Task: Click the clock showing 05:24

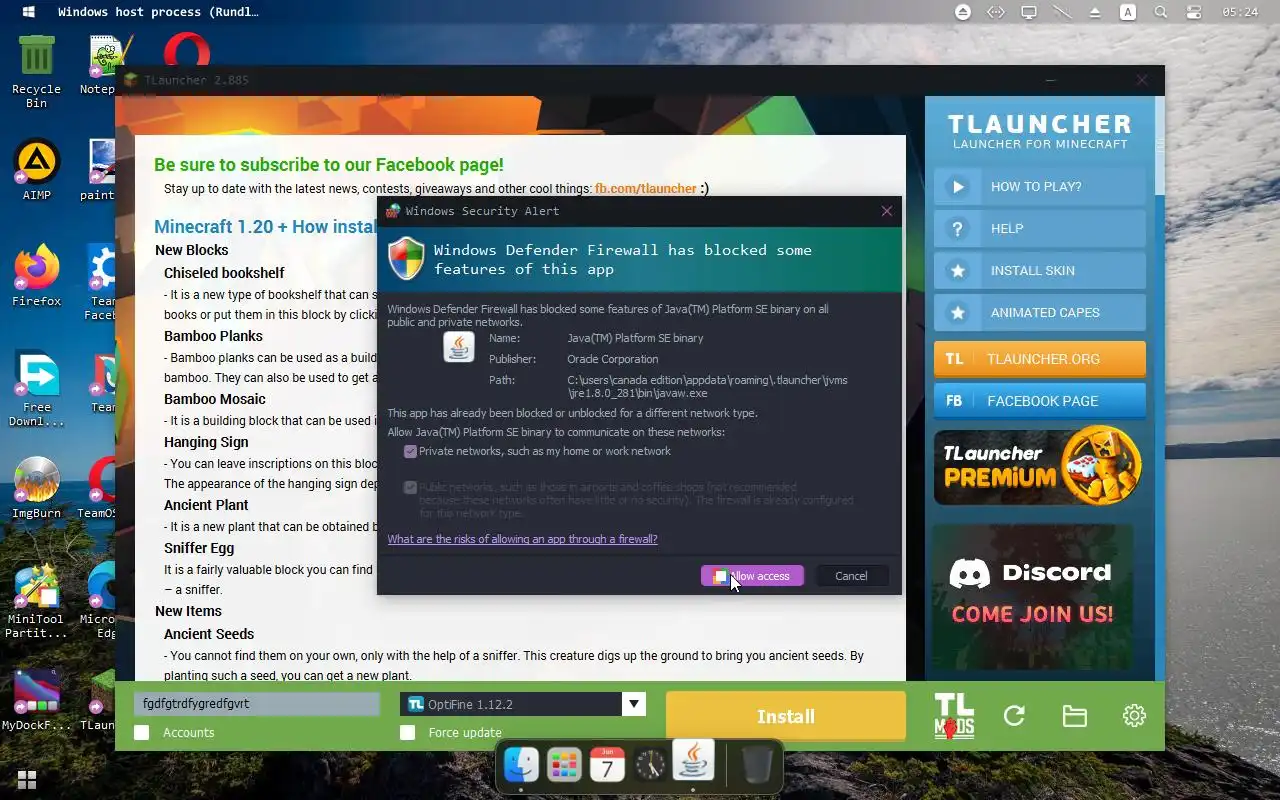Action: click(1240, 12)
